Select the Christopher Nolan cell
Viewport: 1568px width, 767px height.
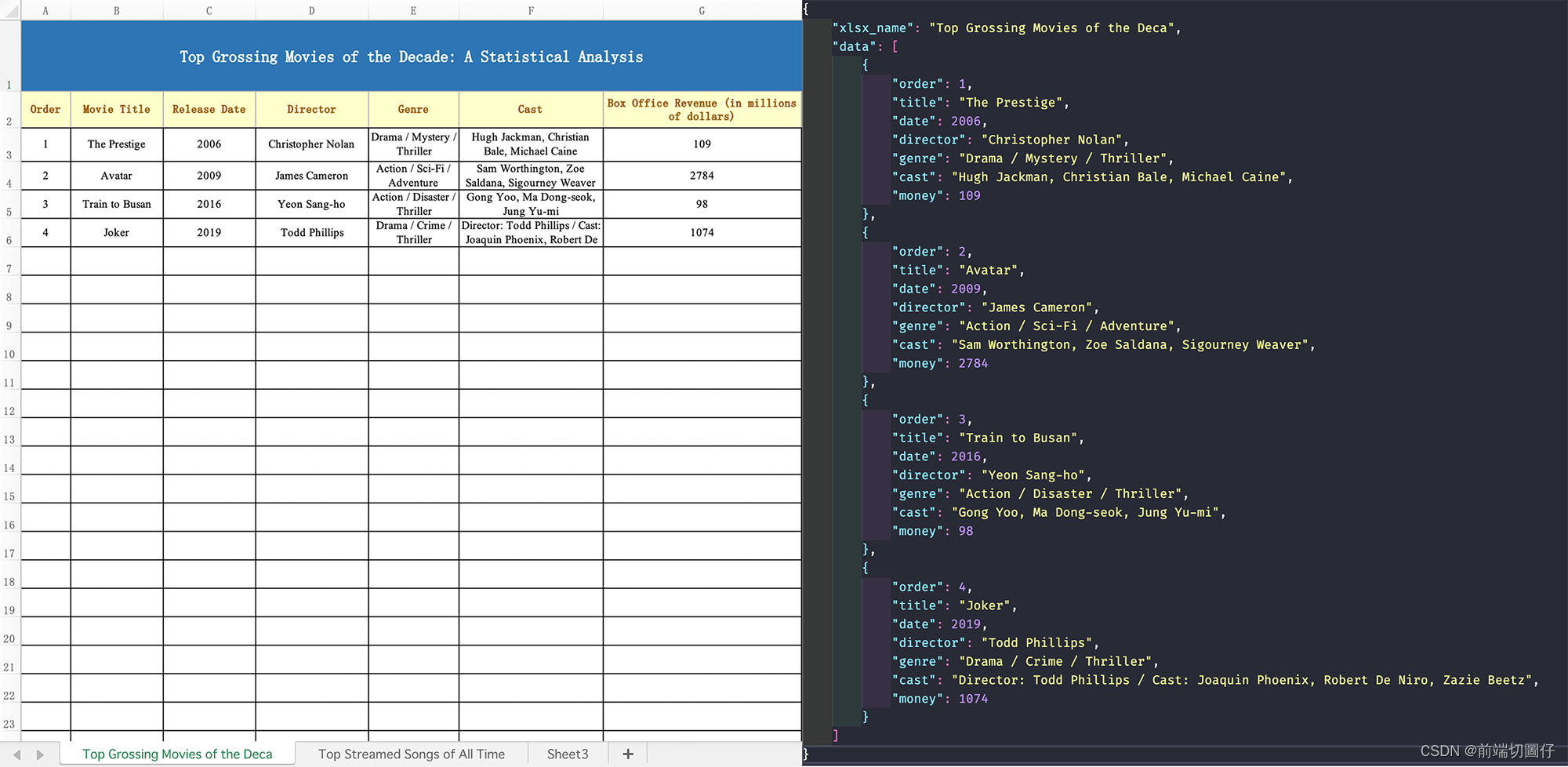coord(312,144)
